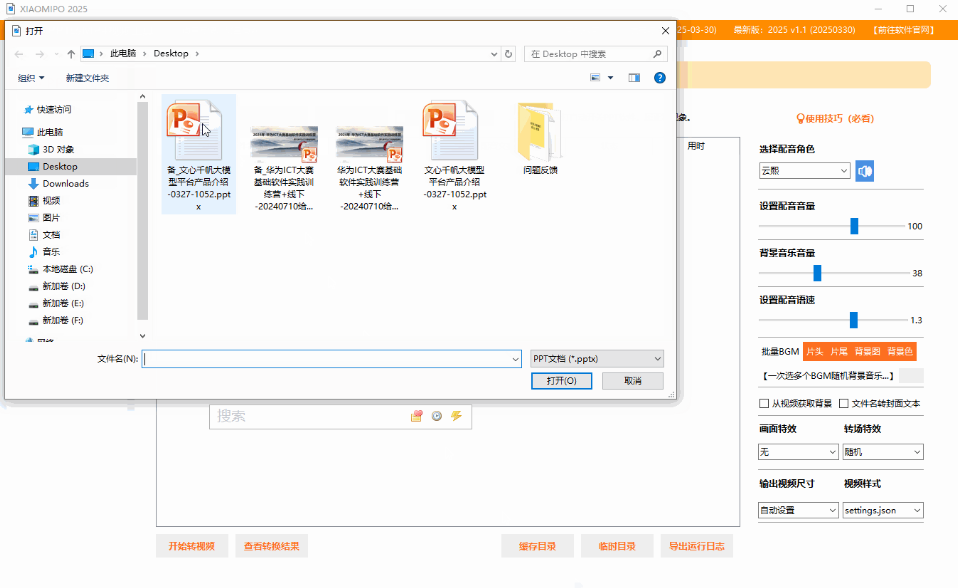Screen dimensions: 958x588
Task: Click the 背景音乐音量 slider handle
Action: pos(817,273)
